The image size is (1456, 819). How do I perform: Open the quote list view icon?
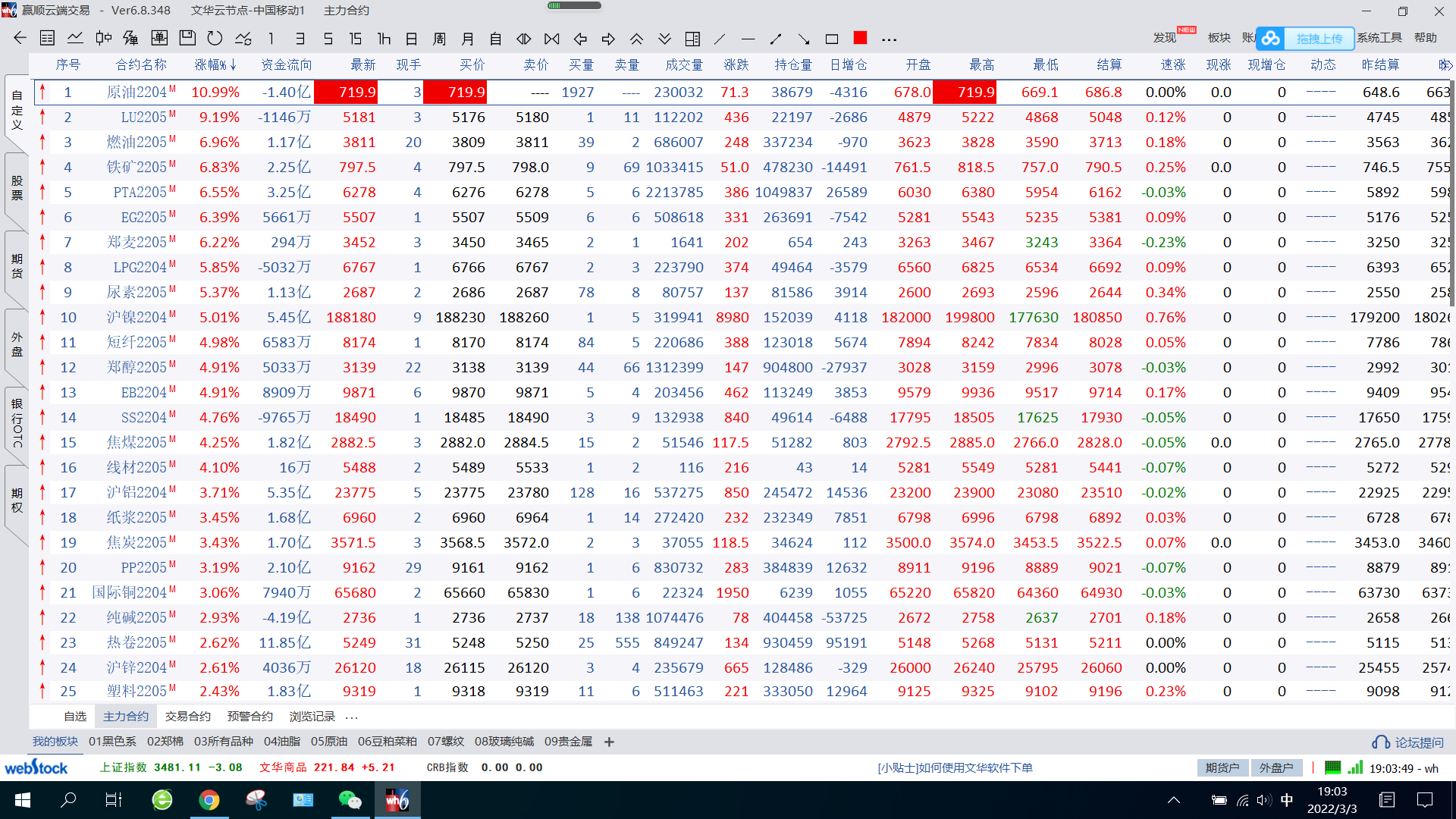47,38
